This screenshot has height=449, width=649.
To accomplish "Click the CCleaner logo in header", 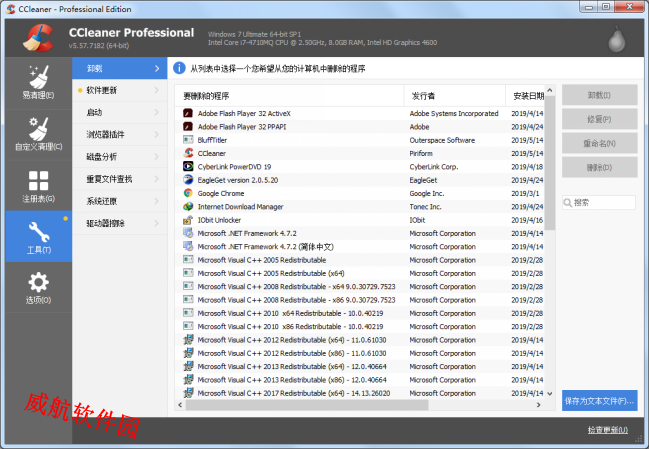I will tap(38, 38).
